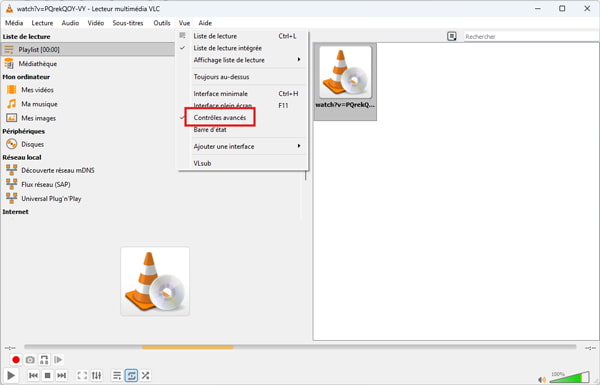The image size is (600, 385).
Task: Start playback with the Play button
Action: (11, 375)
